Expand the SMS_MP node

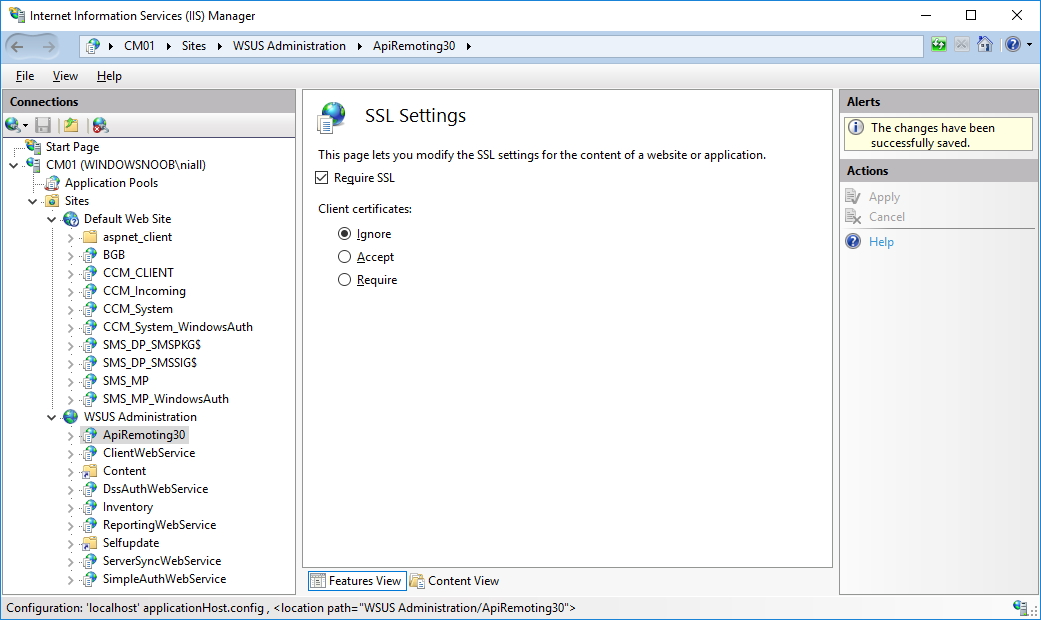pos(71,381)
